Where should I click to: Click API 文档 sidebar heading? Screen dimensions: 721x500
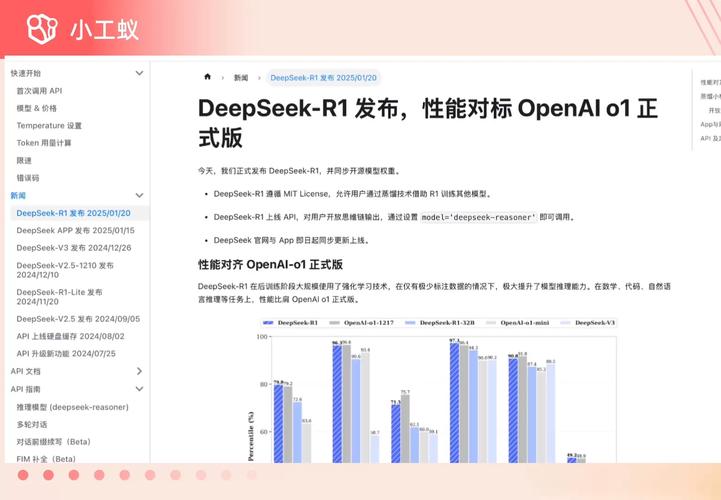coord(26,371)
